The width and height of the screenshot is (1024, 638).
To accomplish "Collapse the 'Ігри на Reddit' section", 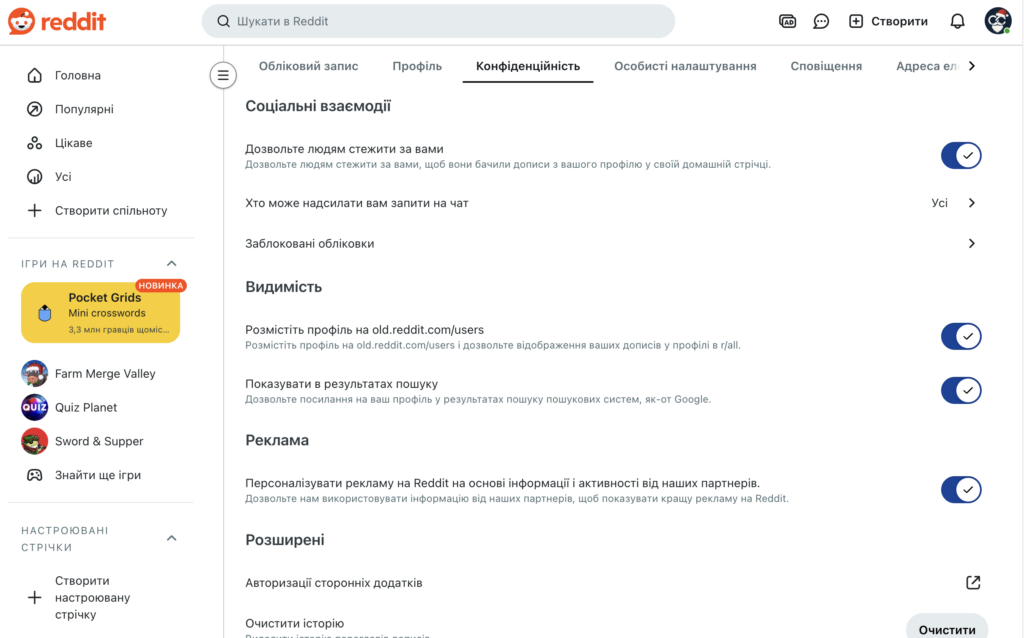I will coord(171,263).
